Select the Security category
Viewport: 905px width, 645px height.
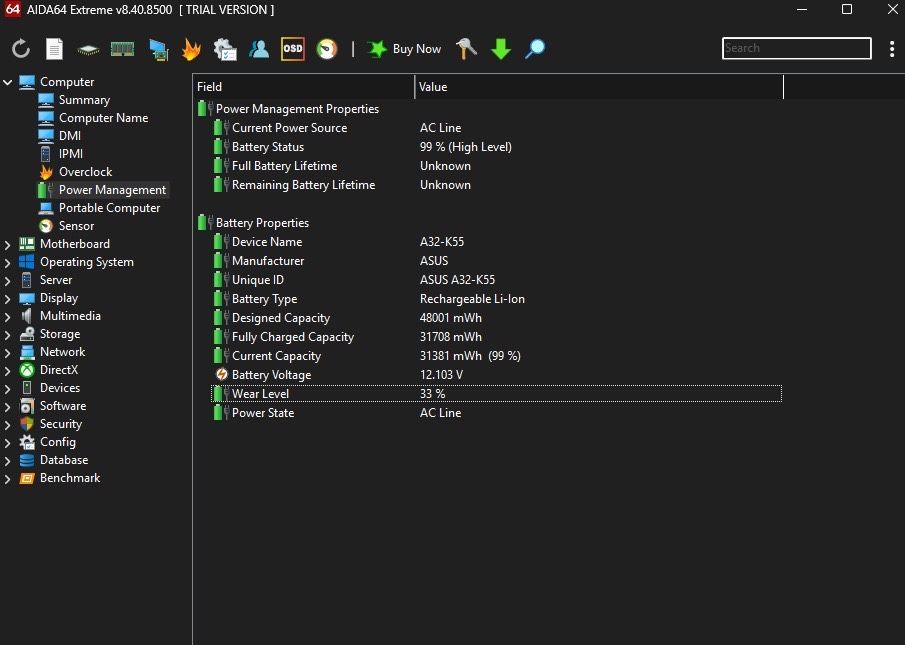coord(61,423)
